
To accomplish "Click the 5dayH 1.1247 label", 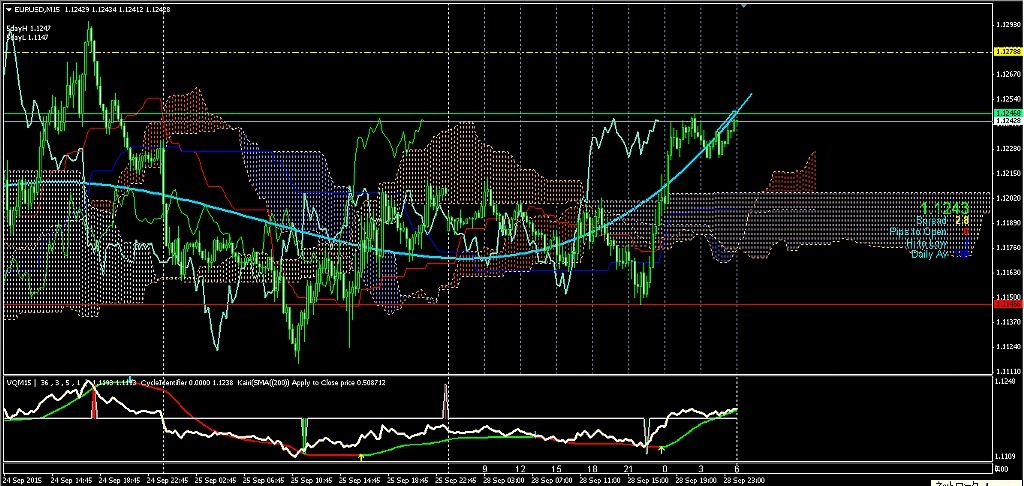I will pyautogui.click(x=27, y=29).
